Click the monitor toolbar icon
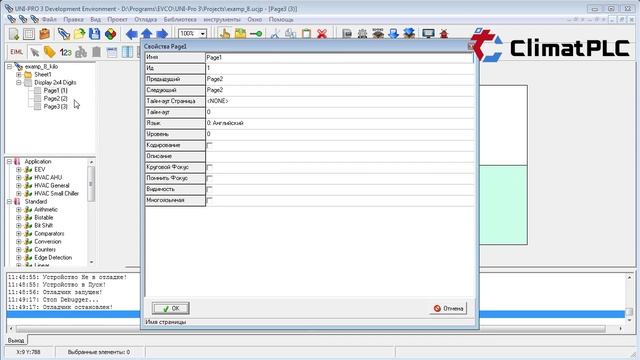The width and height of the screenshot is (640, 360). click(x=428, y=34)
